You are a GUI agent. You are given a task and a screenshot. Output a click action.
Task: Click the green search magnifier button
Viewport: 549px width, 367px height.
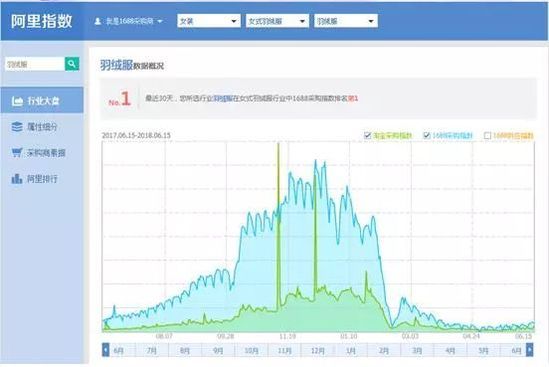click(72, 64)
